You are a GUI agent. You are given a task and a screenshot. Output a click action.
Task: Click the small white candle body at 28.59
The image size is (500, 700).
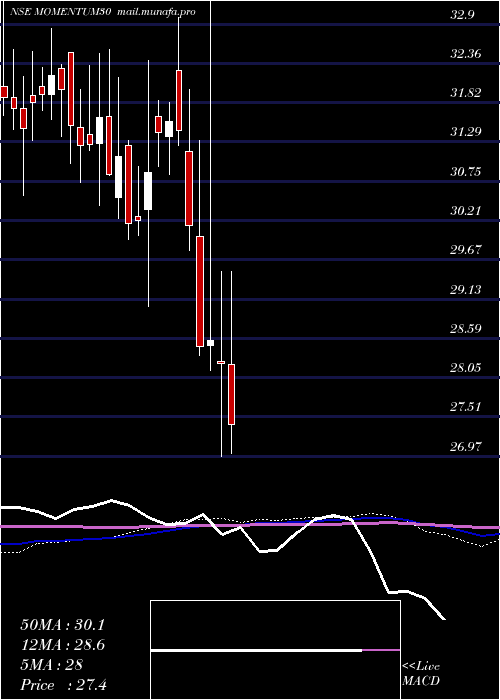pos(210,343)
